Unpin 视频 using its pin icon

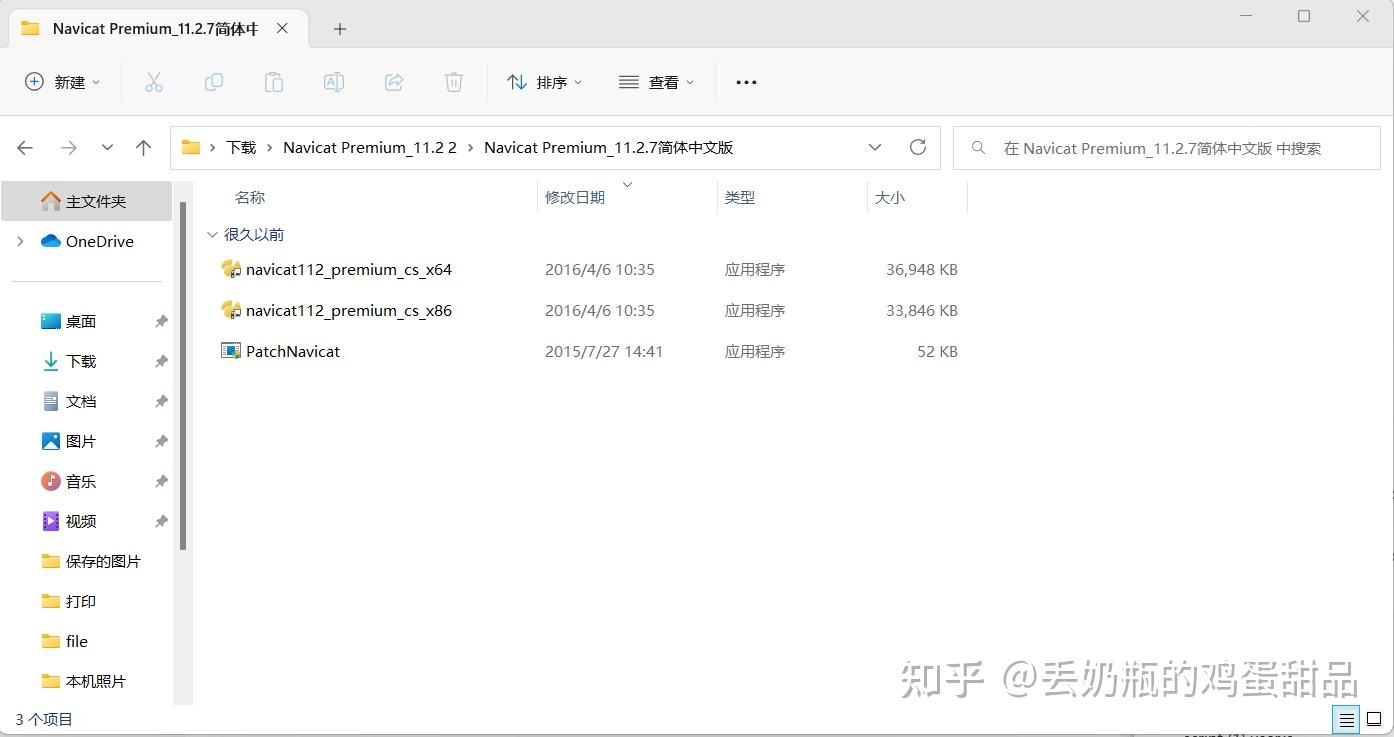click(x=161, y=521)
